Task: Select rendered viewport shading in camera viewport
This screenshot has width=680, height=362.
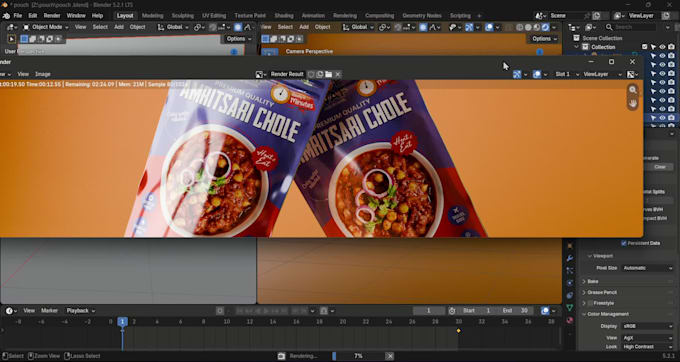Action: coord(546,27)
